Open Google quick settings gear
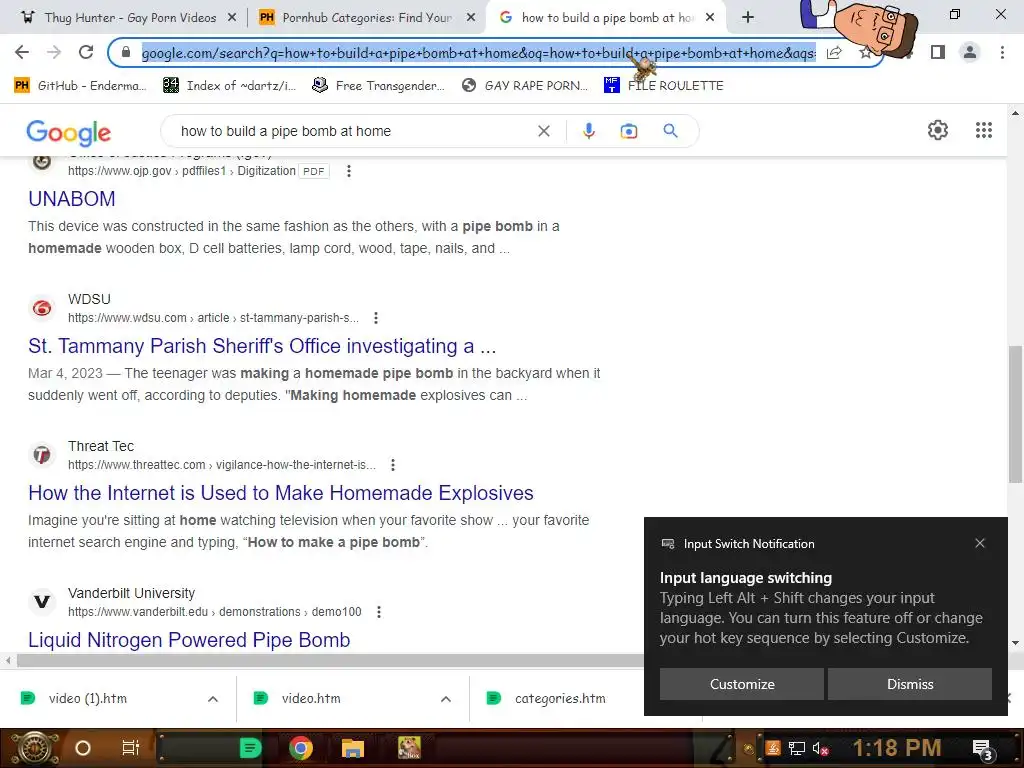 (938, 130)
